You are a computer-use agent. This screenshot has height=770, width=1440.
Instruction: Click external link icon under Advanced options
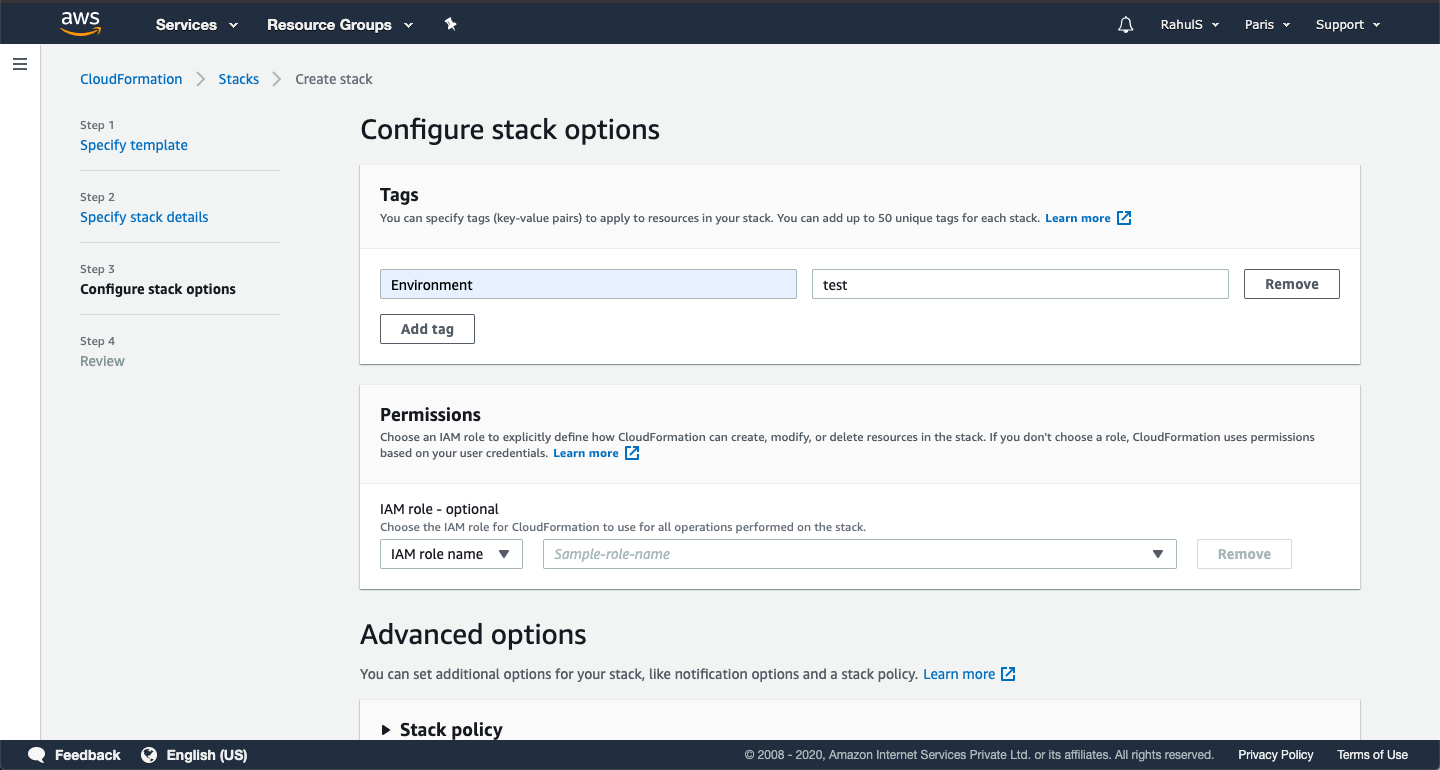click(x=1008, y=674)
